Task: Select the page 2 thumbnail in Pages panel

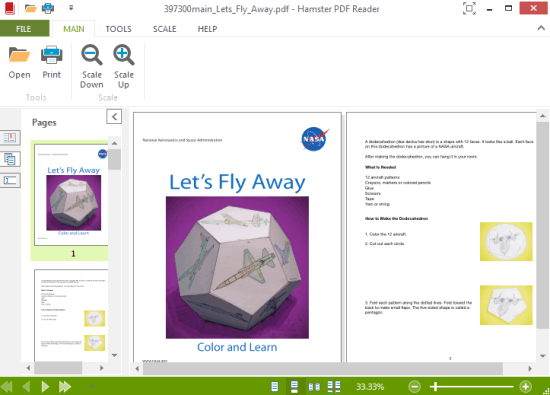Action: (71, 315)
